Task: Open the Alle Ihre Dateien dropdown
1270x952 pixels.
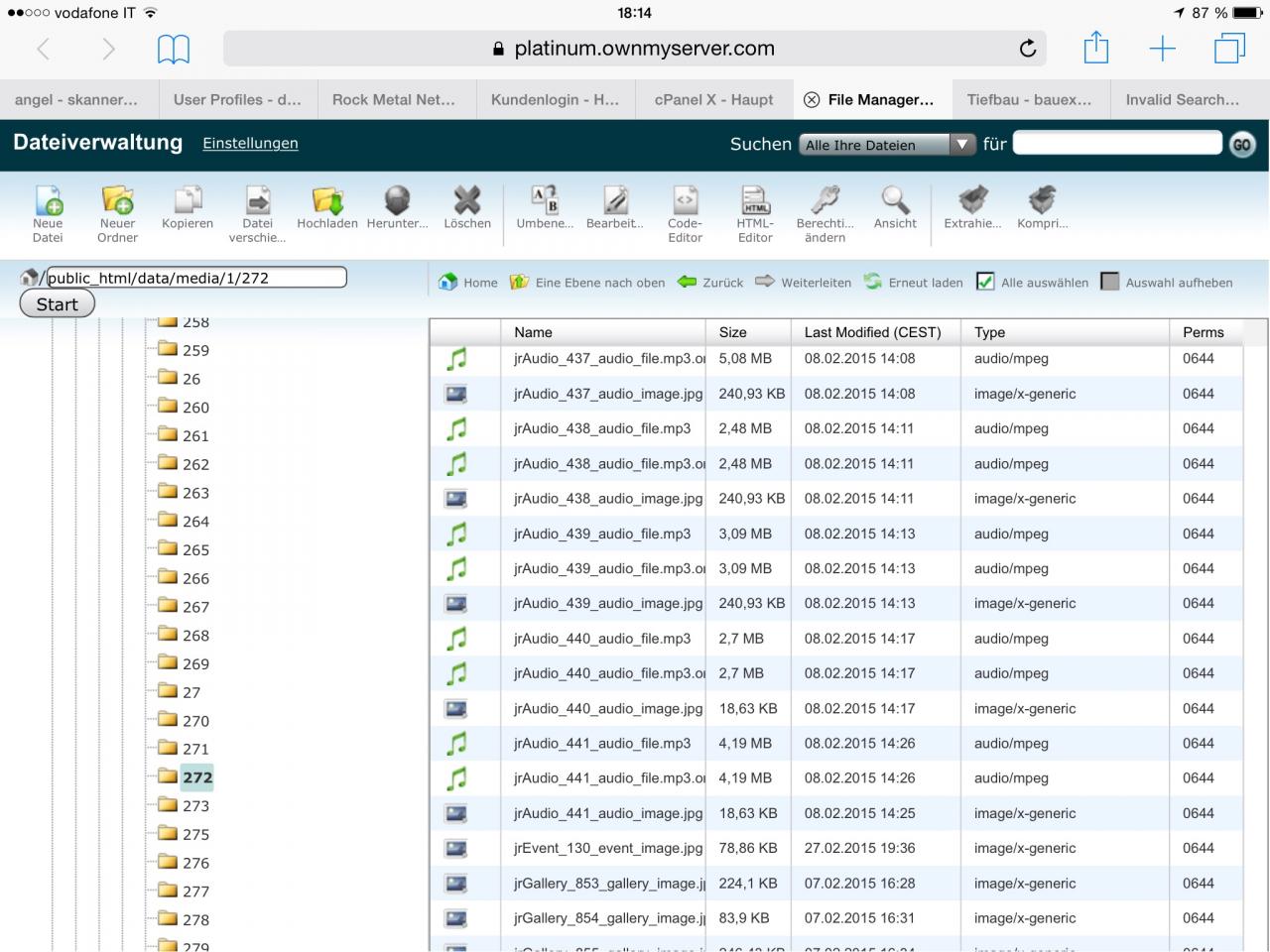Action: (887, 145)
